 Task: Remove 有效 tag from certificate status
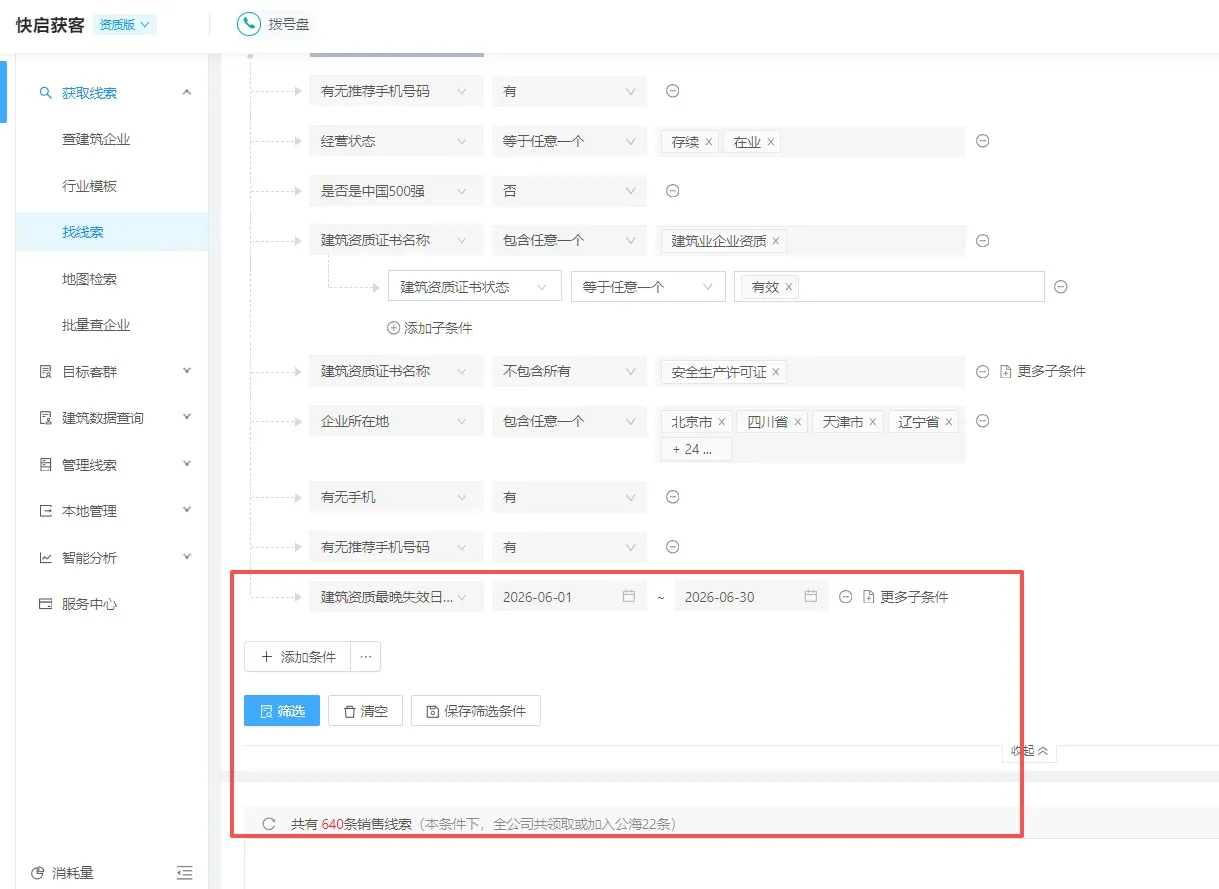[789, 287]
